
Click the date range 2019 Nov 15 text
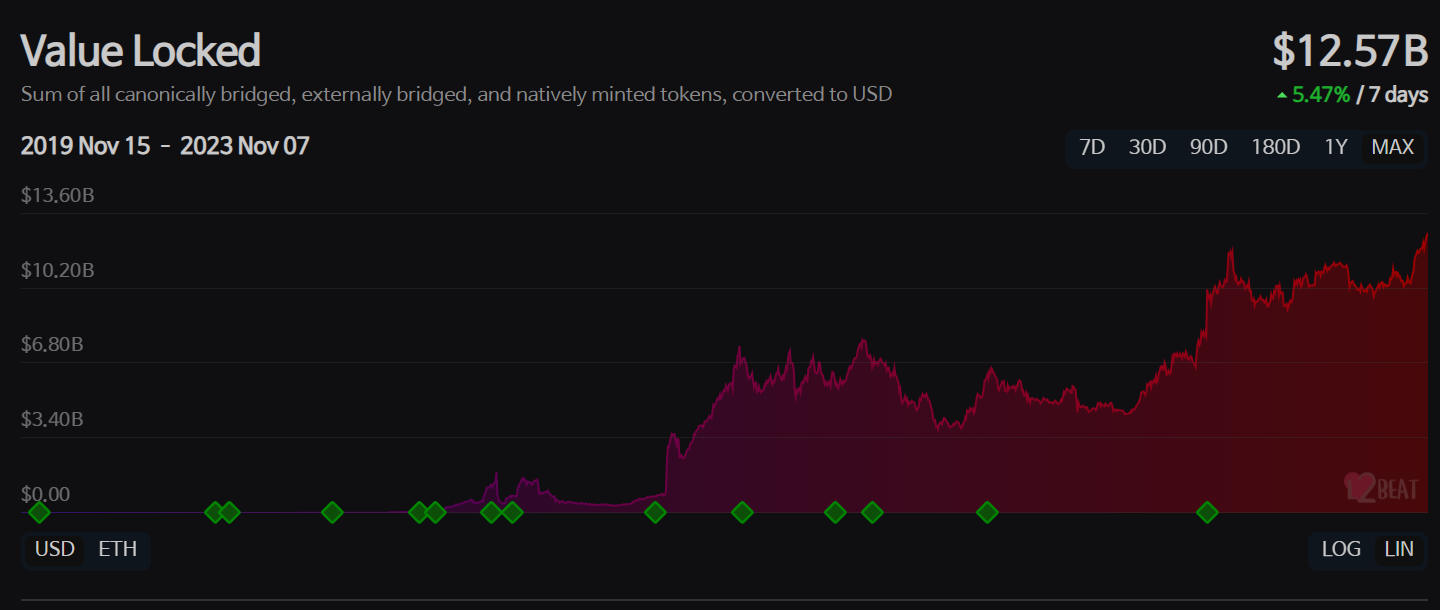[85, 146]
